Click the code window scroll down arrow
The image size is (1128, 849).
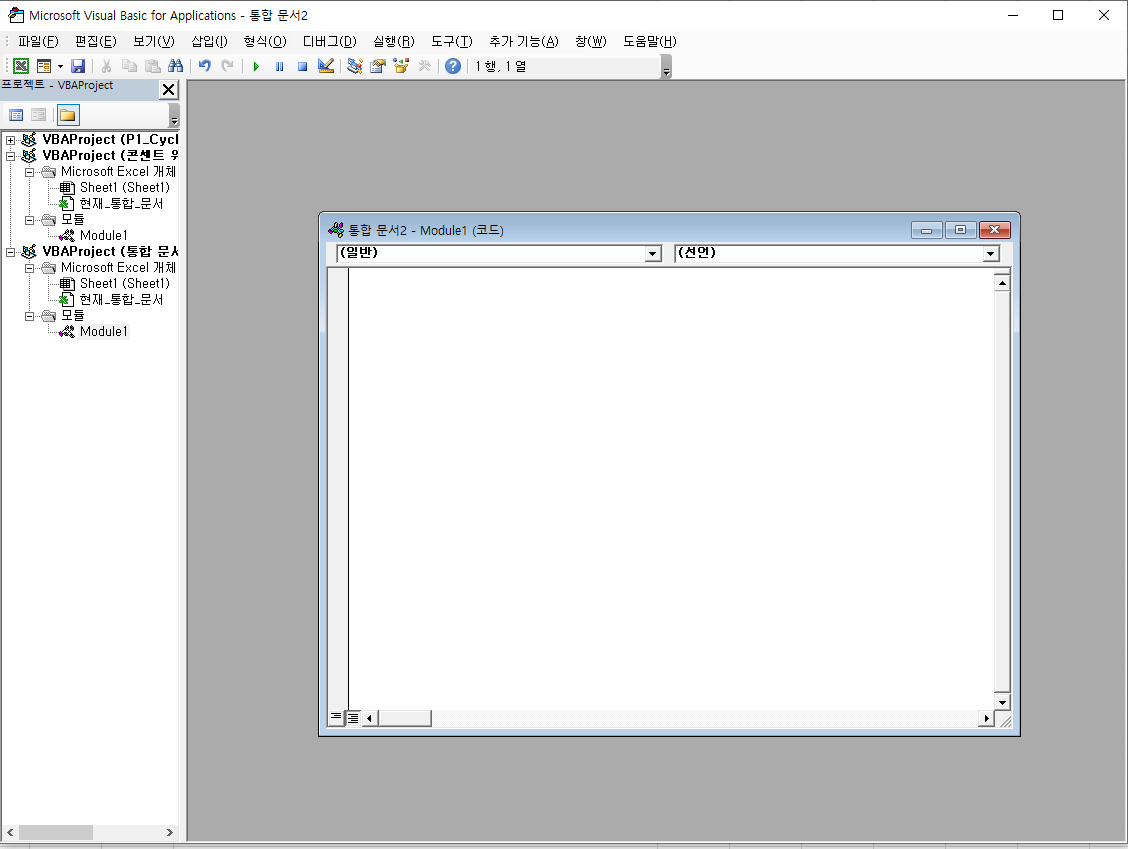coord(1002,702)
